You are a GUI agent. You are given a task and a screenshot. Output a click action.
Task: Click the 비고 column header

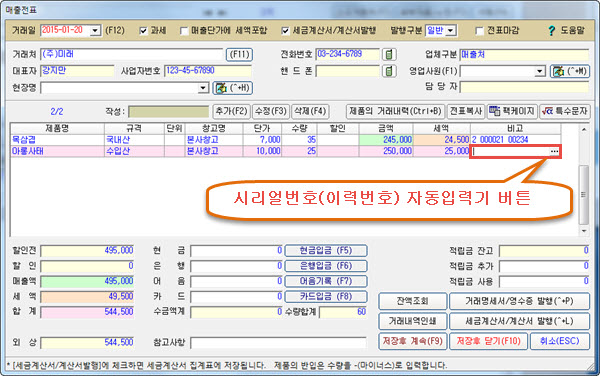pos(515,129)
